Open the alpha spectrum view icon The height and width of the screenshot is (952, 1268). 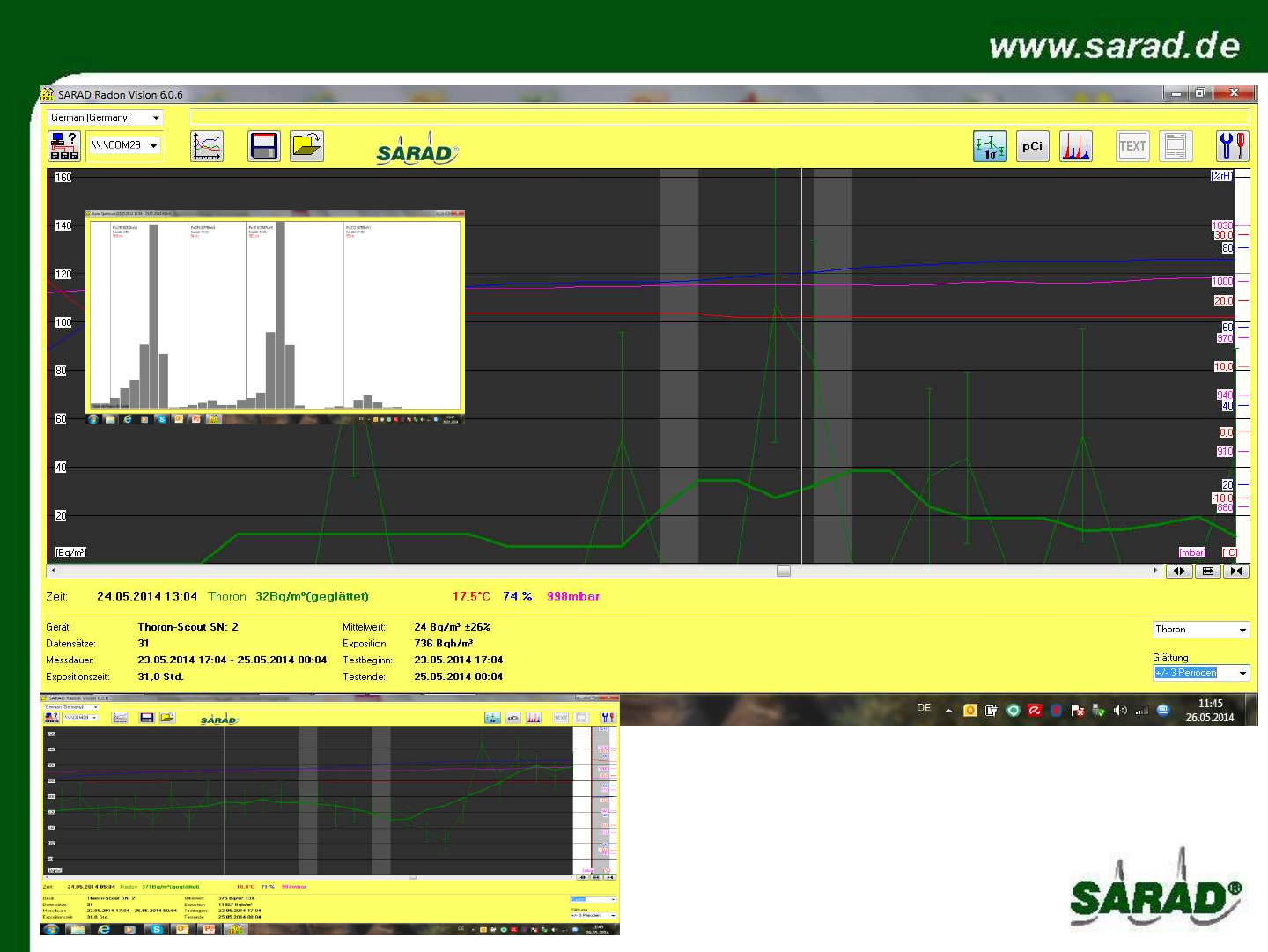click(x=1075, y=145)
